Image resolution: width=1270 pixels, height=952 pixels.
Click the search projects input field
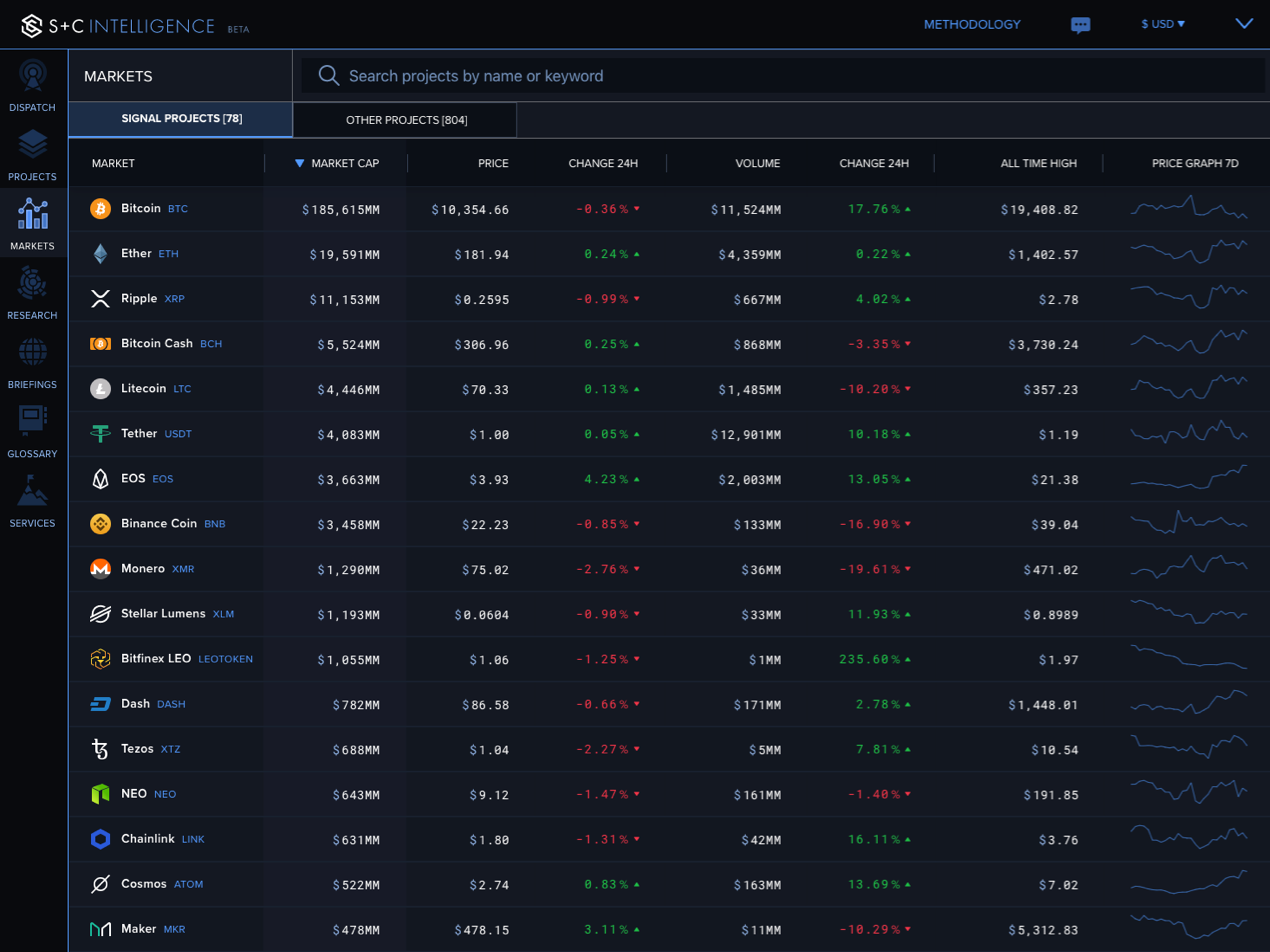[x=783, y=76]
